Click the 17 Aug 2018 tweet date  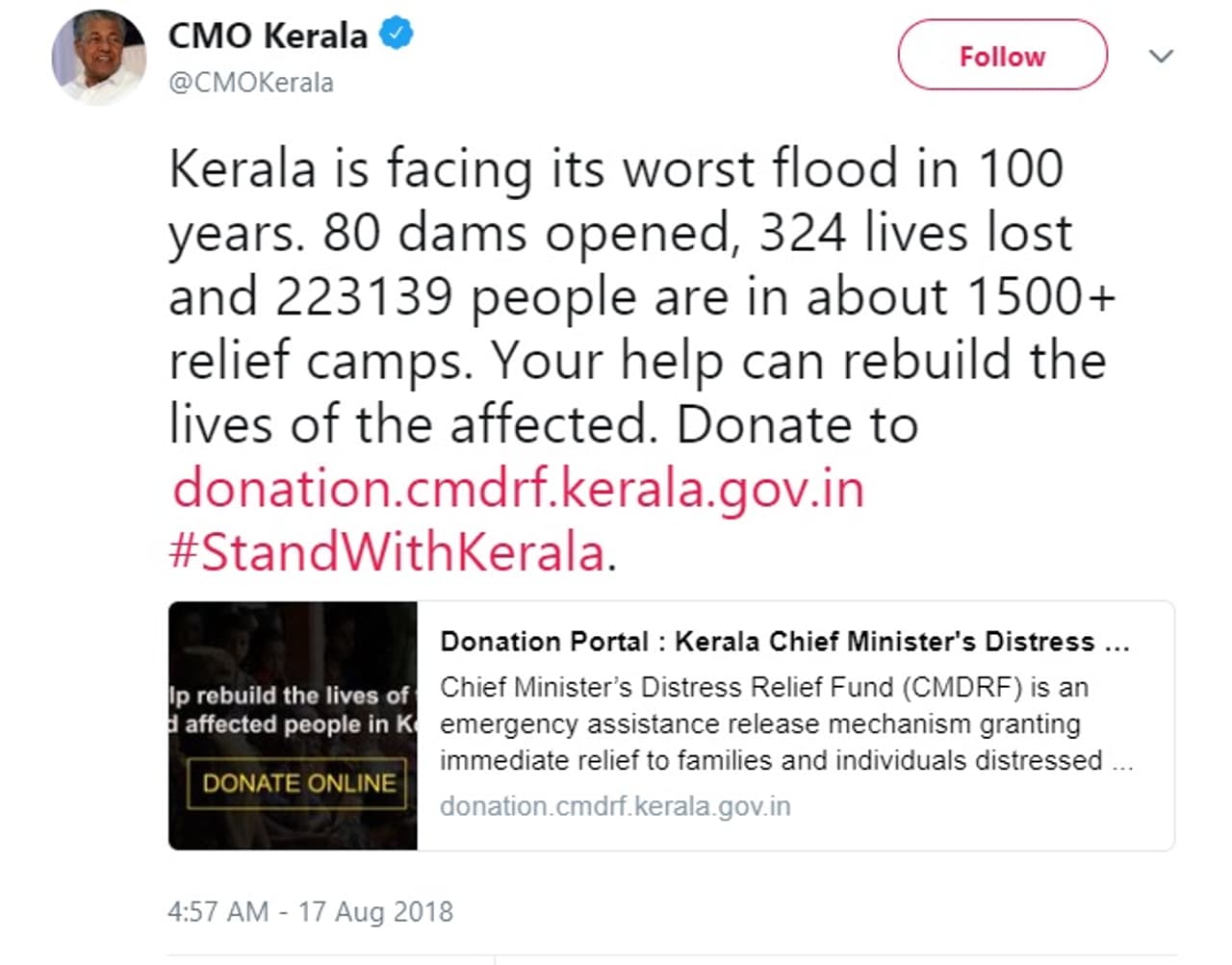(375, 911)
